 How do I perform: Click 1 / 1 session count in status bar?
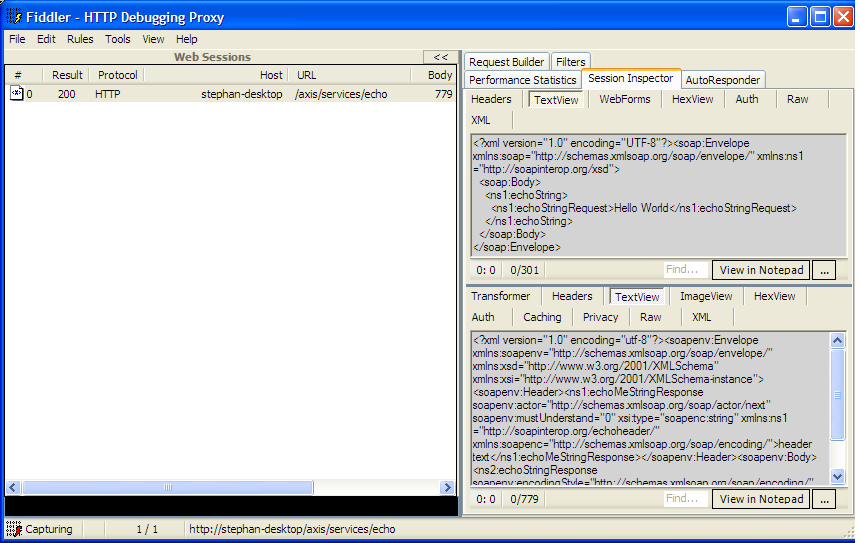147,529
